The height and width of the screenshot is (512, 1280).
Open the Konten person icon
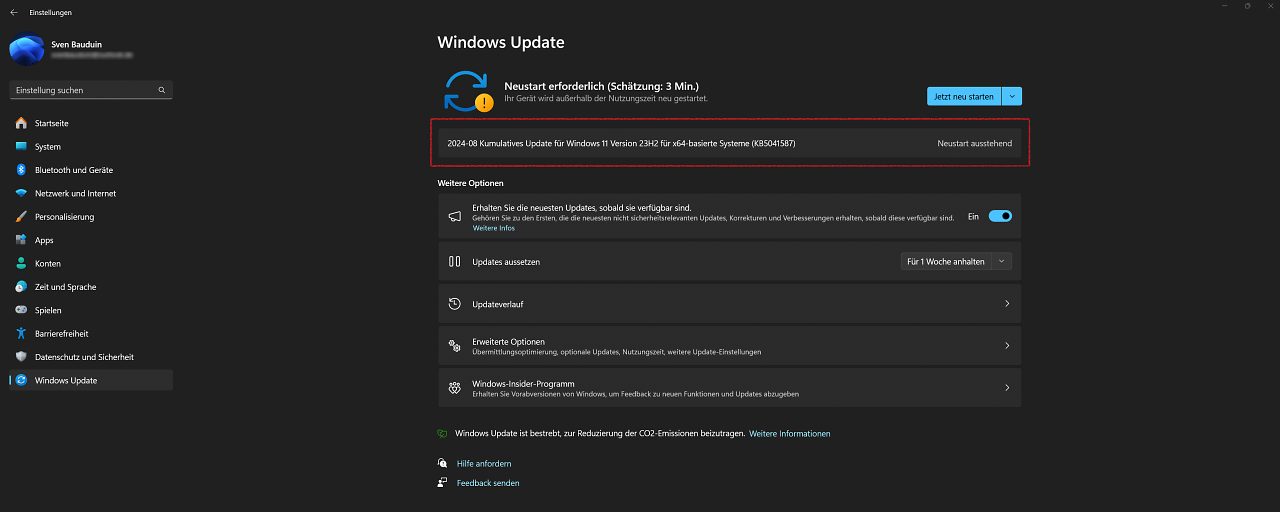pos(21,263)
